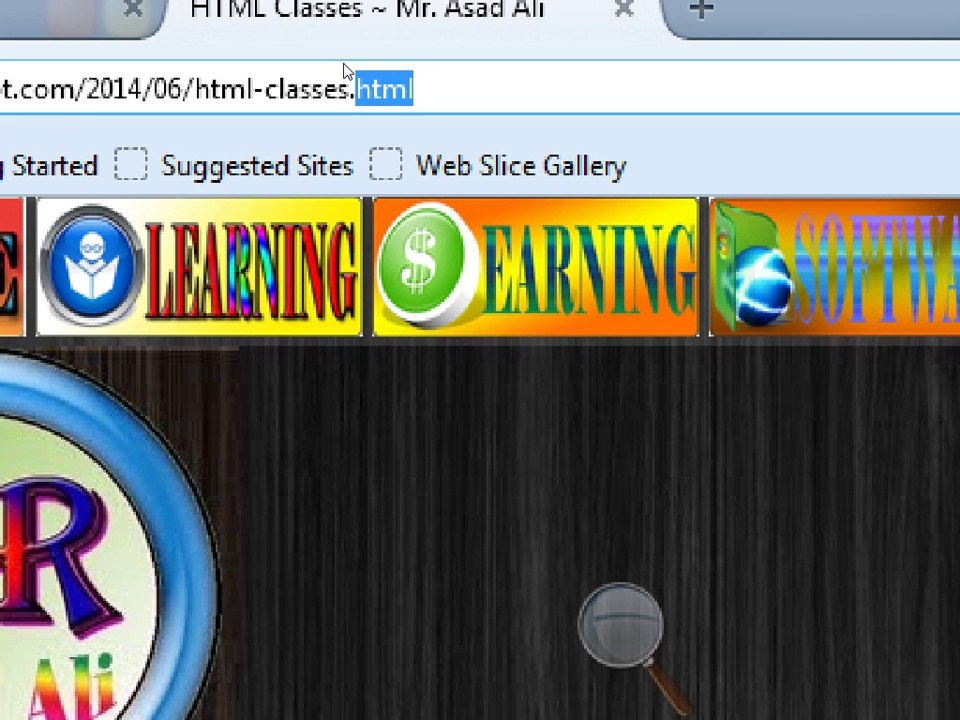Screen dimensions: 960x720
Task: Close the blurred tab on the left
Action: [x=133, y=8]
